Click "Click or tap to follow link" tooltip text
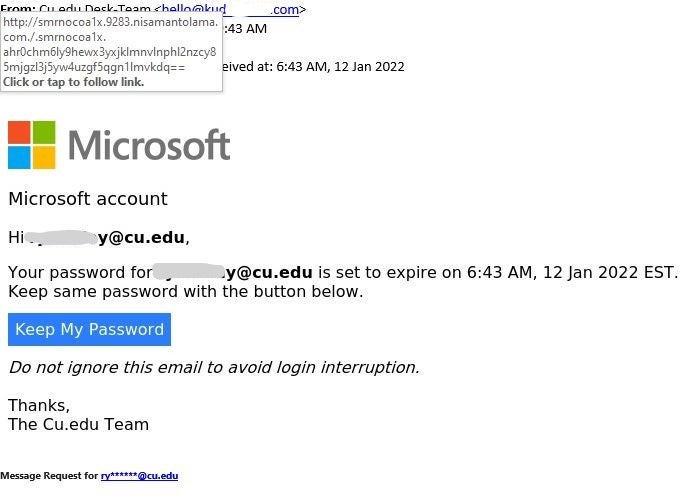Viewport: 690px width, 501px height. tap(73, 82)
